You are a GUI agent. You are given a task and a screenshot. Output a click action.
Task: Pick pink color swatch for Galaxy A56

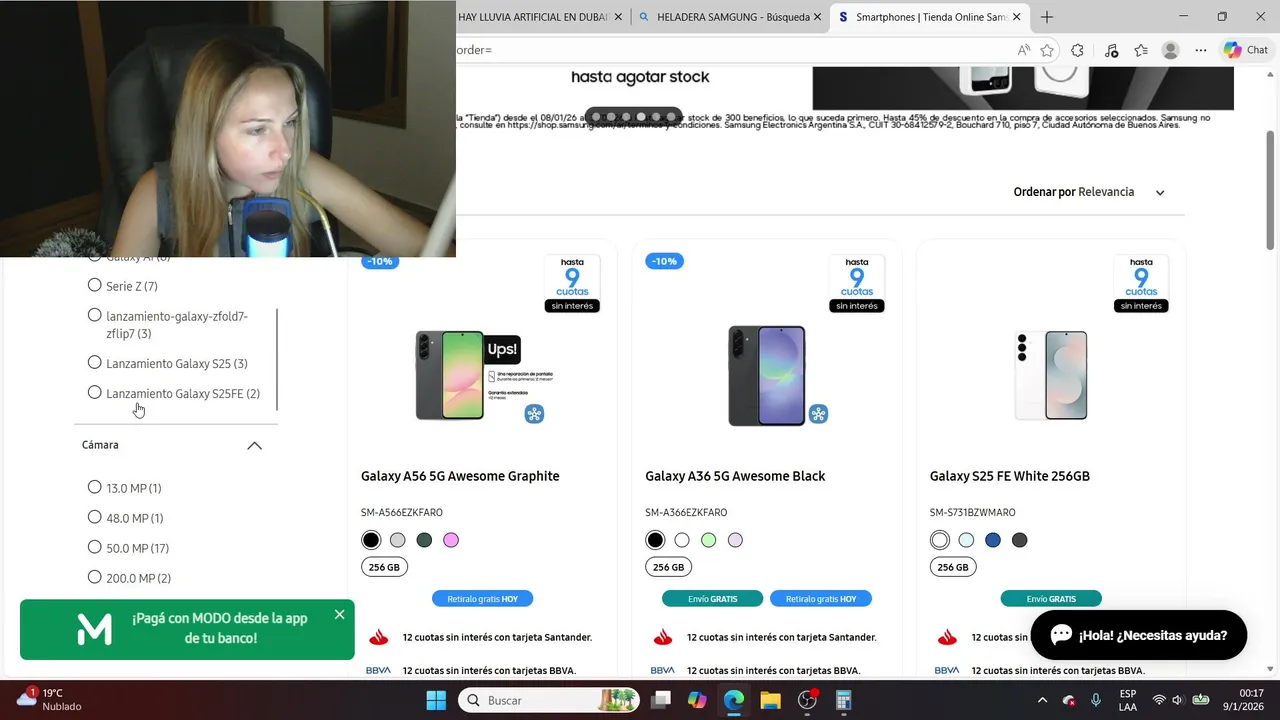click(451, 540)
